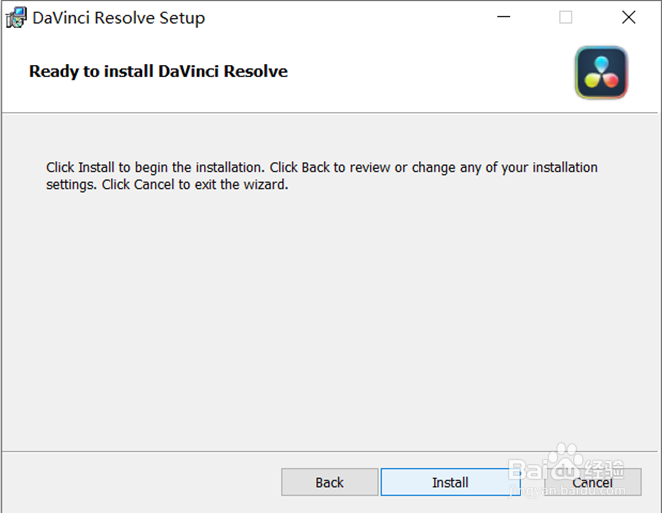Viewport: 662px width, 513px height.
Task: Click the 'Click Install to begin' instruction text
Action: click(x=322, y=176)
